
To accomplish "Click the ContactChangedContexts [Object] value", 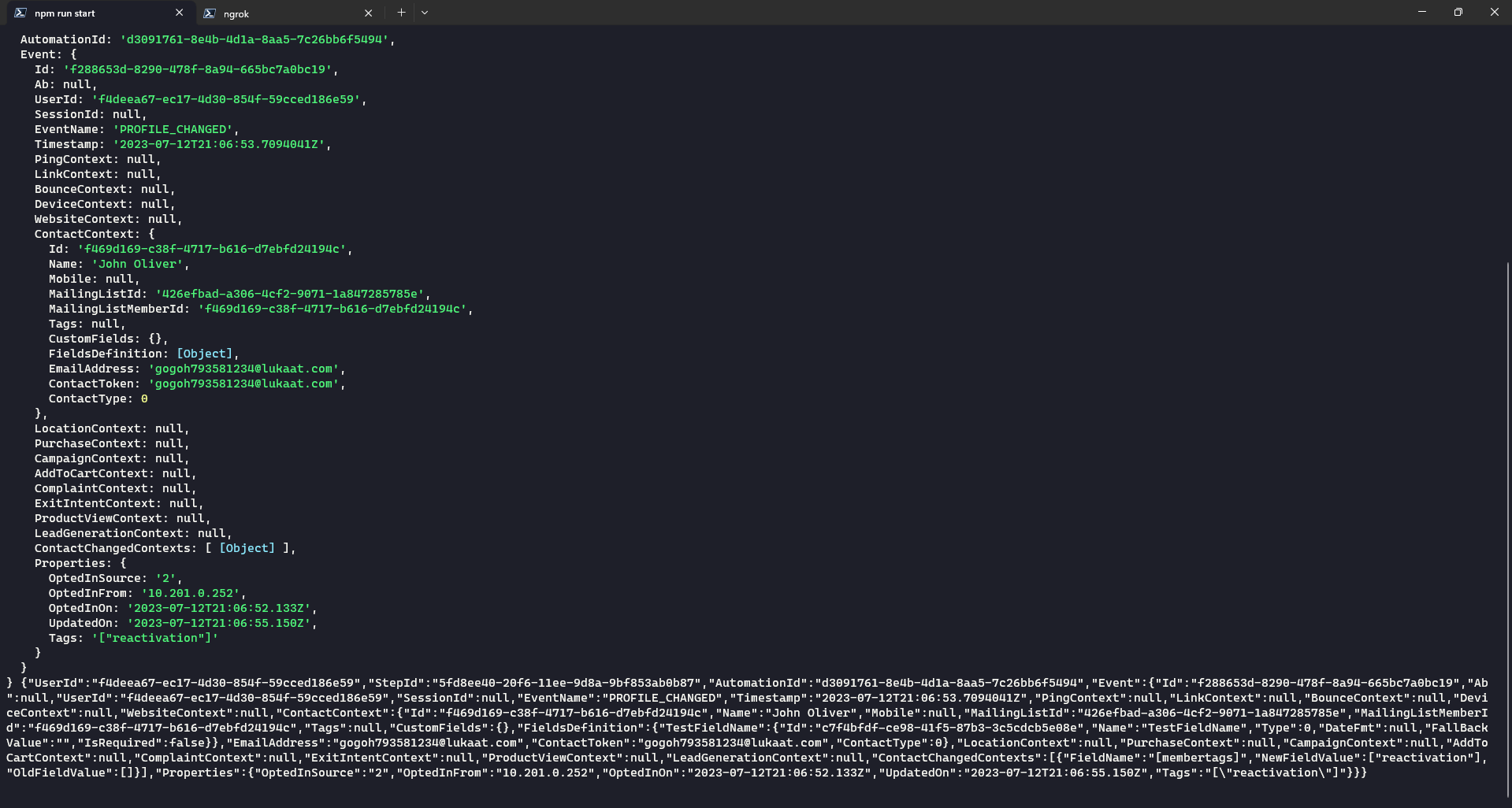I will 247,548.
